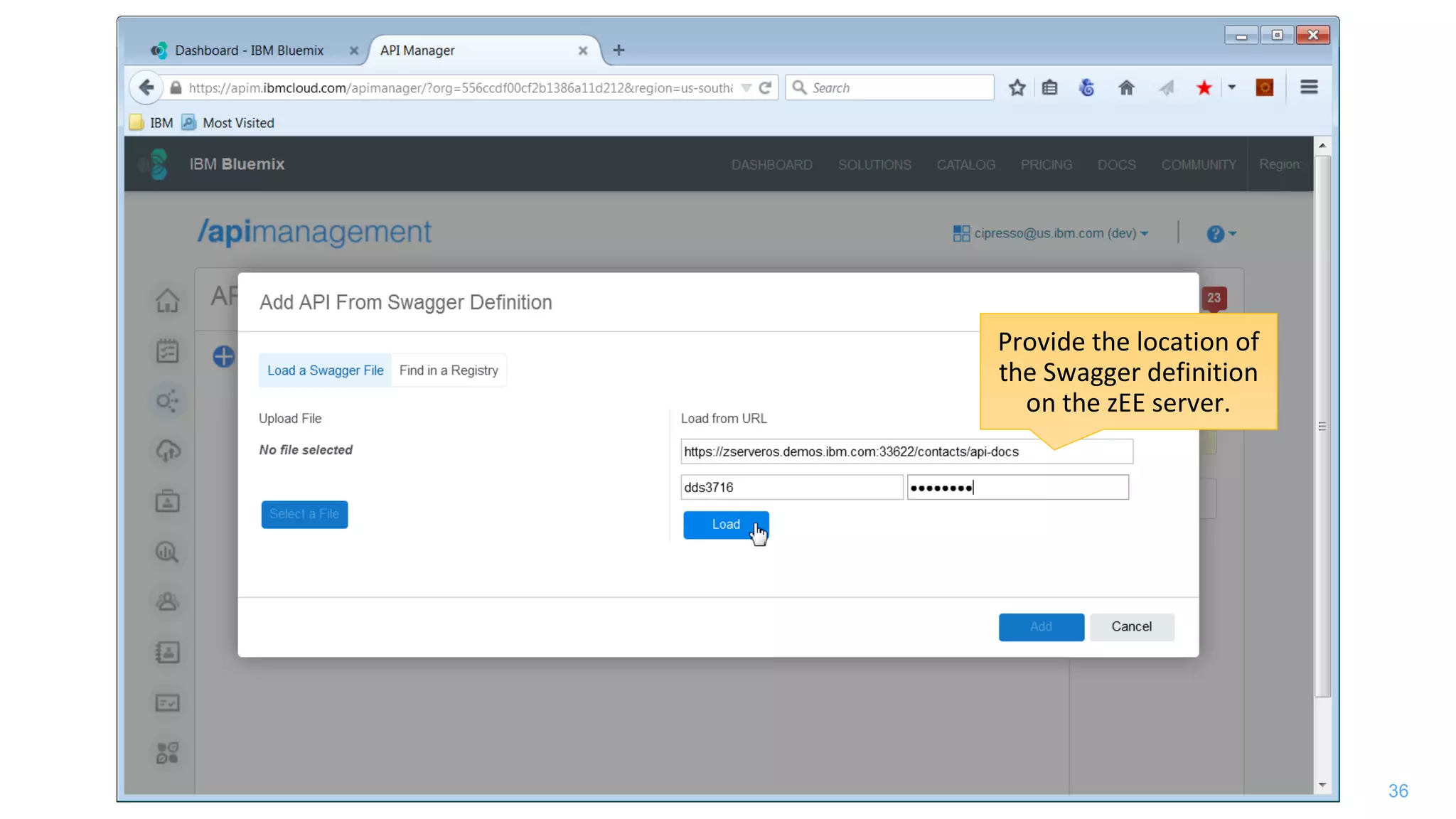Click the checklist clipboard sidebar icon
This screenshot has width=1456, height=819.
click(x=167, y=350)
